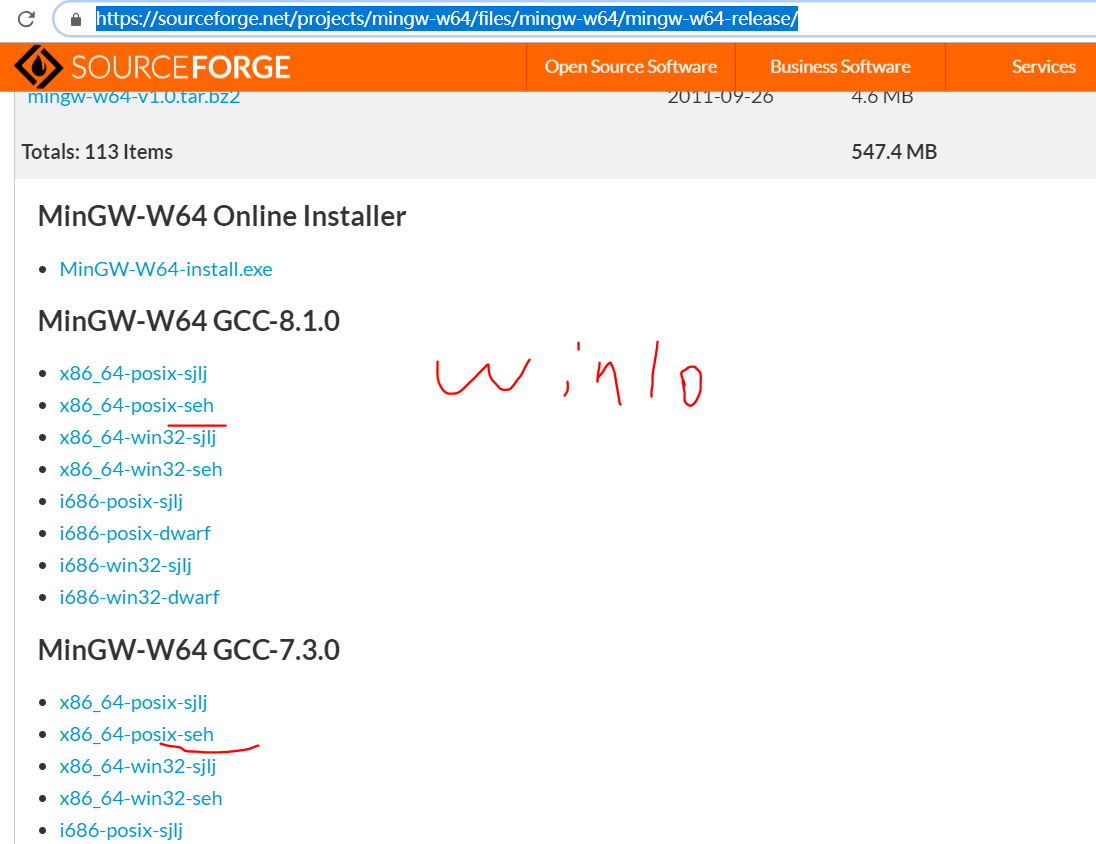Click i686-posix-sjlj under GCC-7.3.0
This screenshot has height=844, width=1096.
point(120,829)
